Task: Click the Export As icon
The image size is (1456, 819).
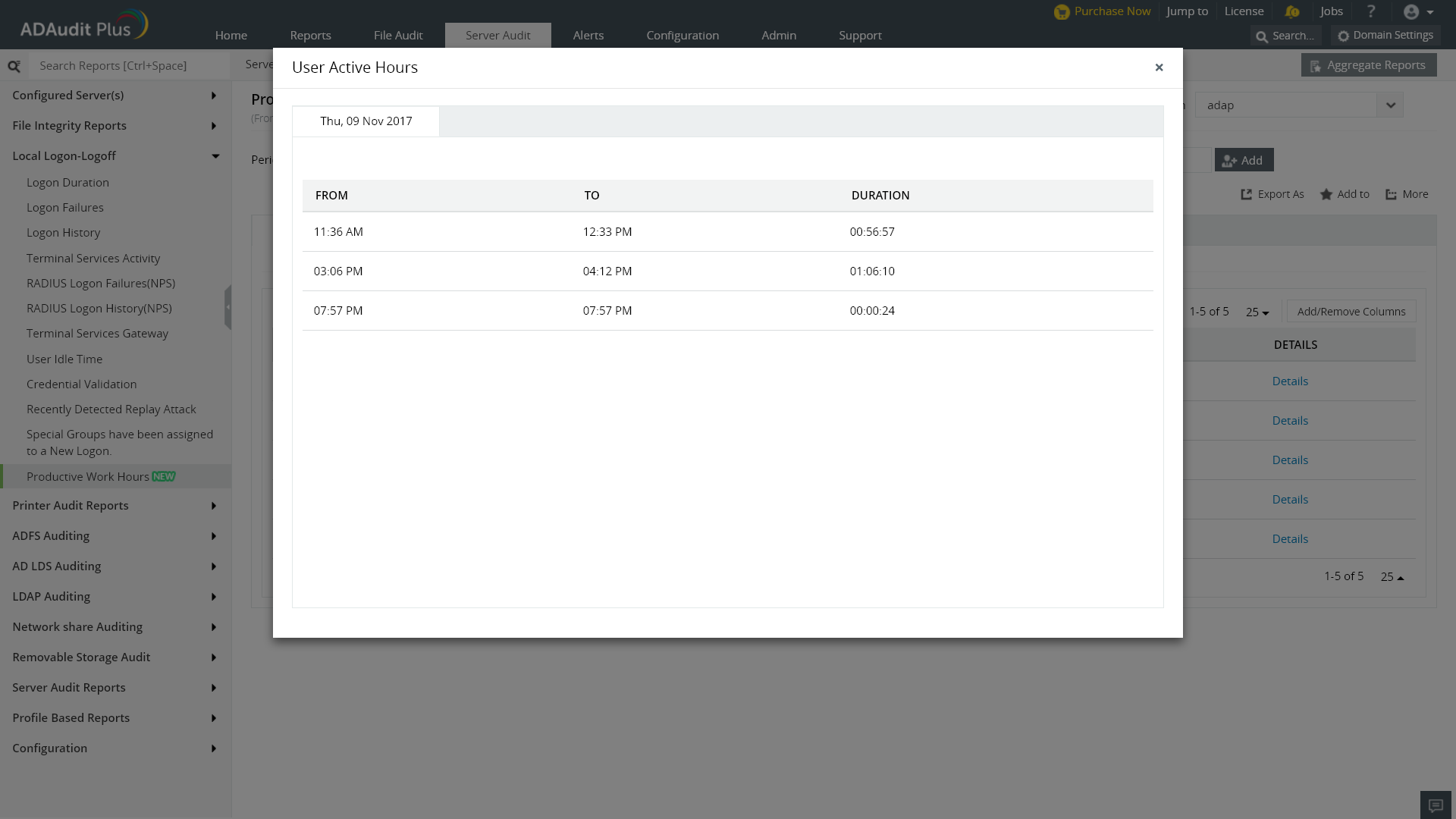Action: 1246,194
